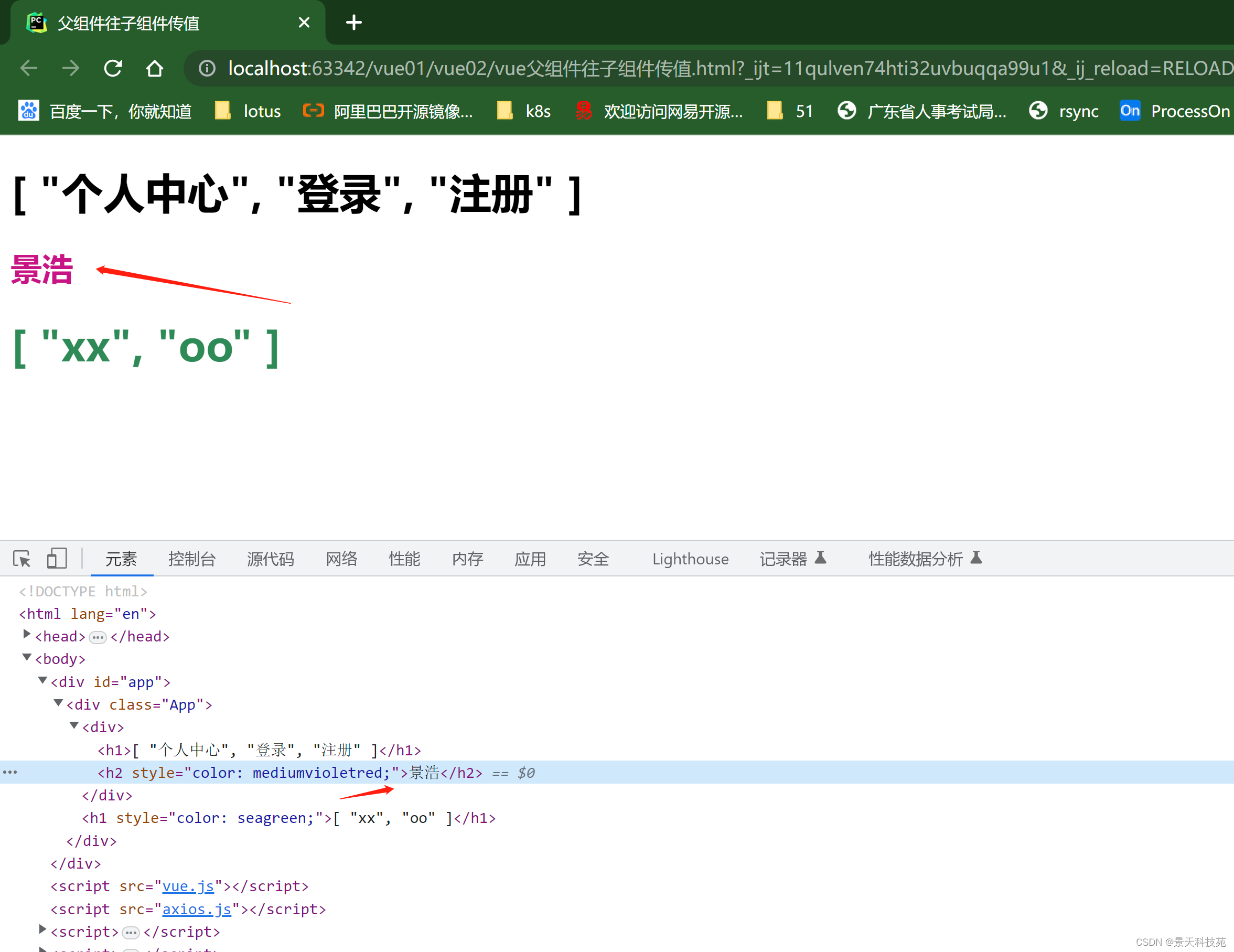This screenshot has height=952, width=1234.
Task: Switch to the 控制台 DevTools tab
Action: coord(192,559)
